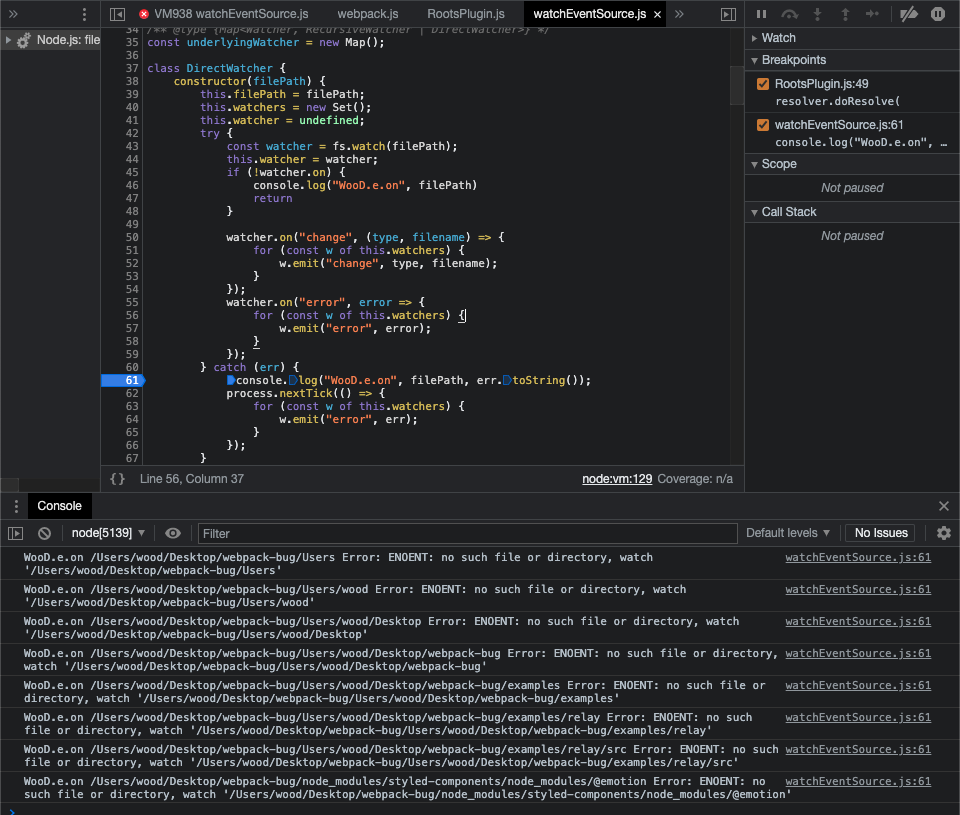960x815 pixels.
Task: Open the node:vm:129 source link
Action: [x=617, y=478]
